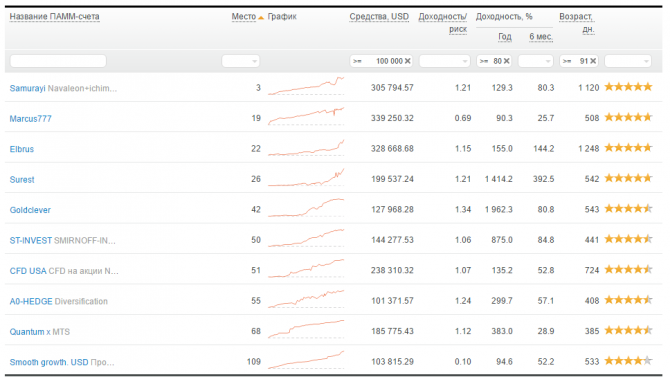
Task: Open the Surest growth chart thumbnail
Action: pos(306,178)
